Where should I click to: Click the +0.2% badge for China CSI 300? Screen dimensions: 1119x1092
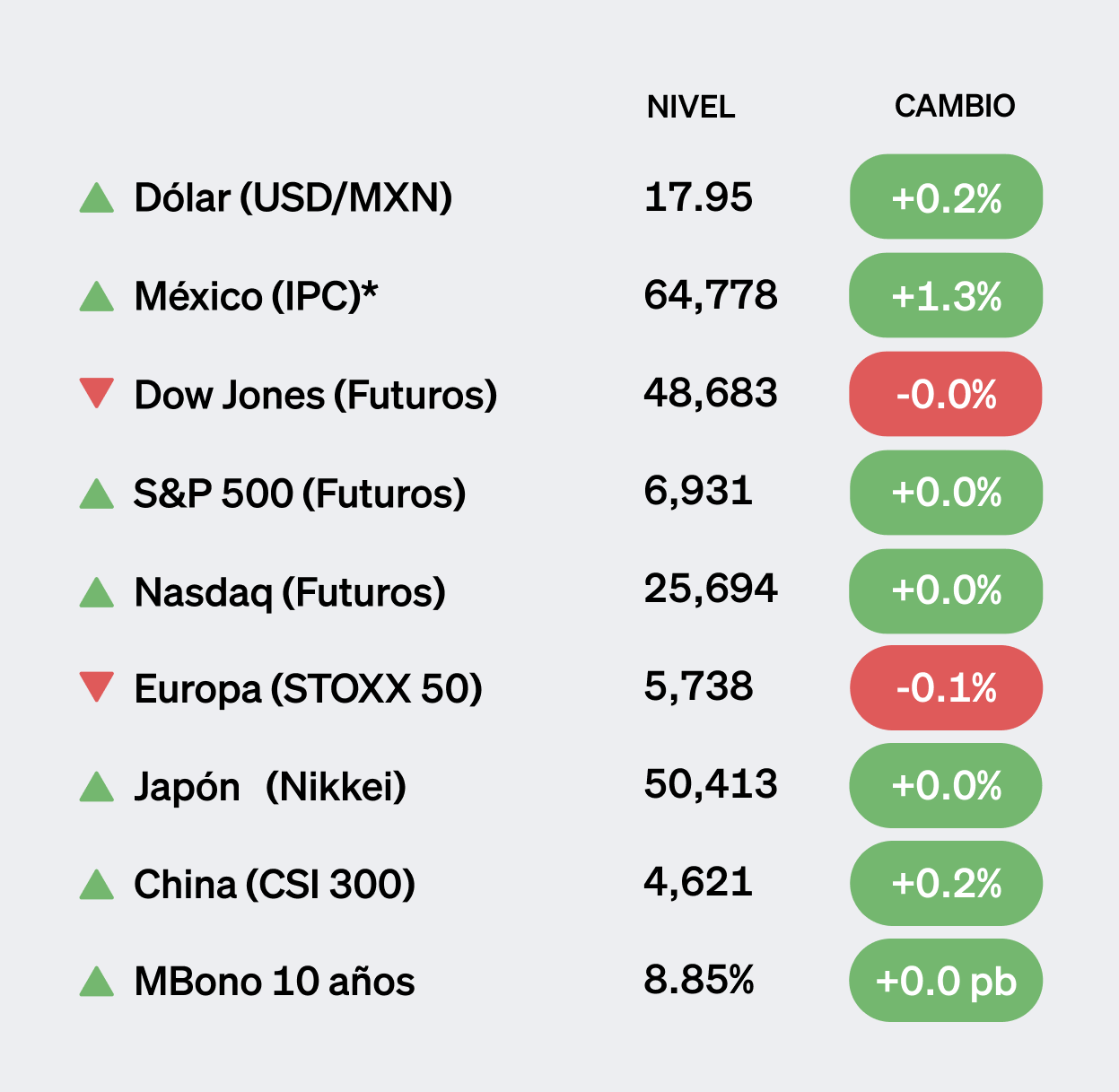point(946,884)
